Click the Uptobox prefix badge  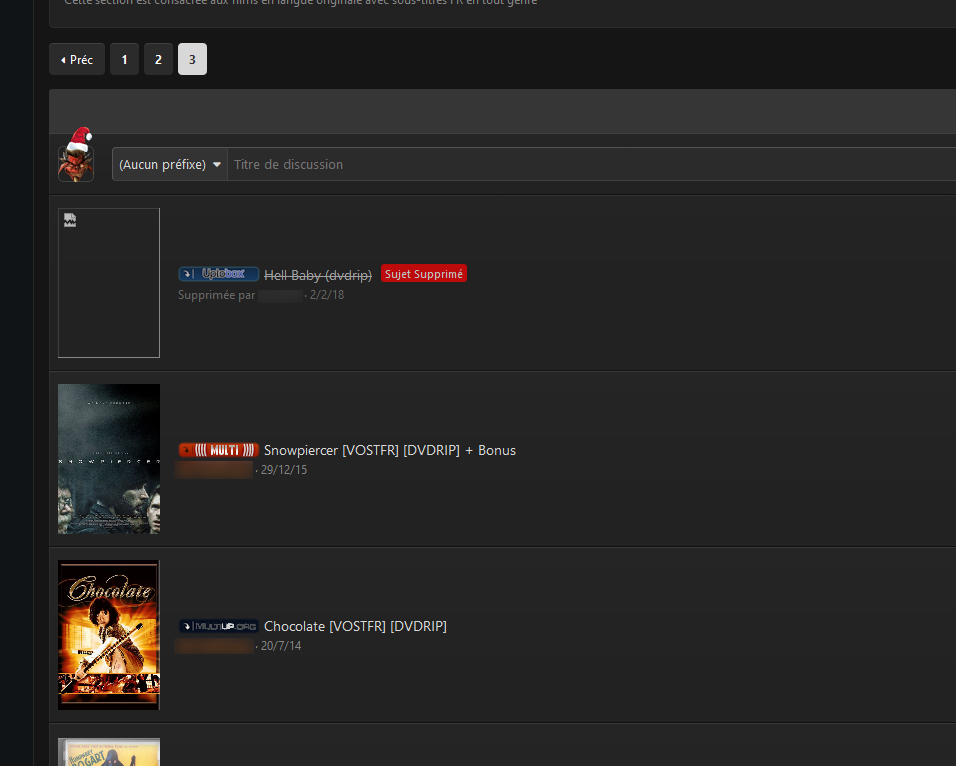tap(219, 274)
